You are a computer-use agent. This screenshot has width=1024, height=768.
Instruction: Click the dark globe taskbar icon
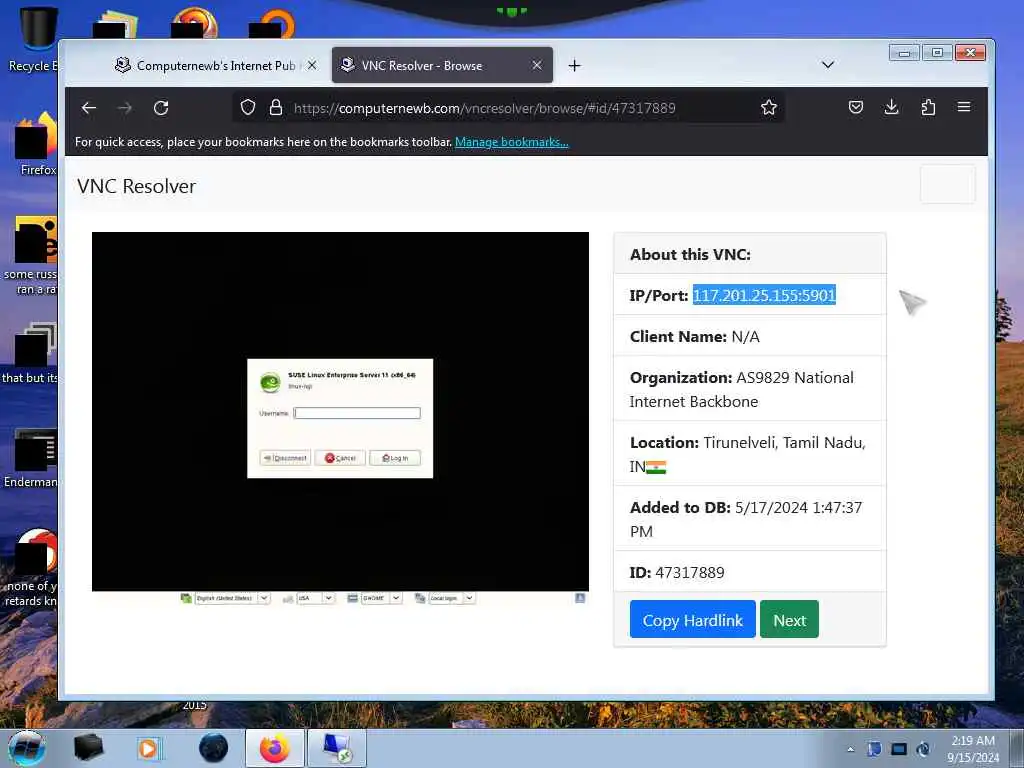click(214, 748)
